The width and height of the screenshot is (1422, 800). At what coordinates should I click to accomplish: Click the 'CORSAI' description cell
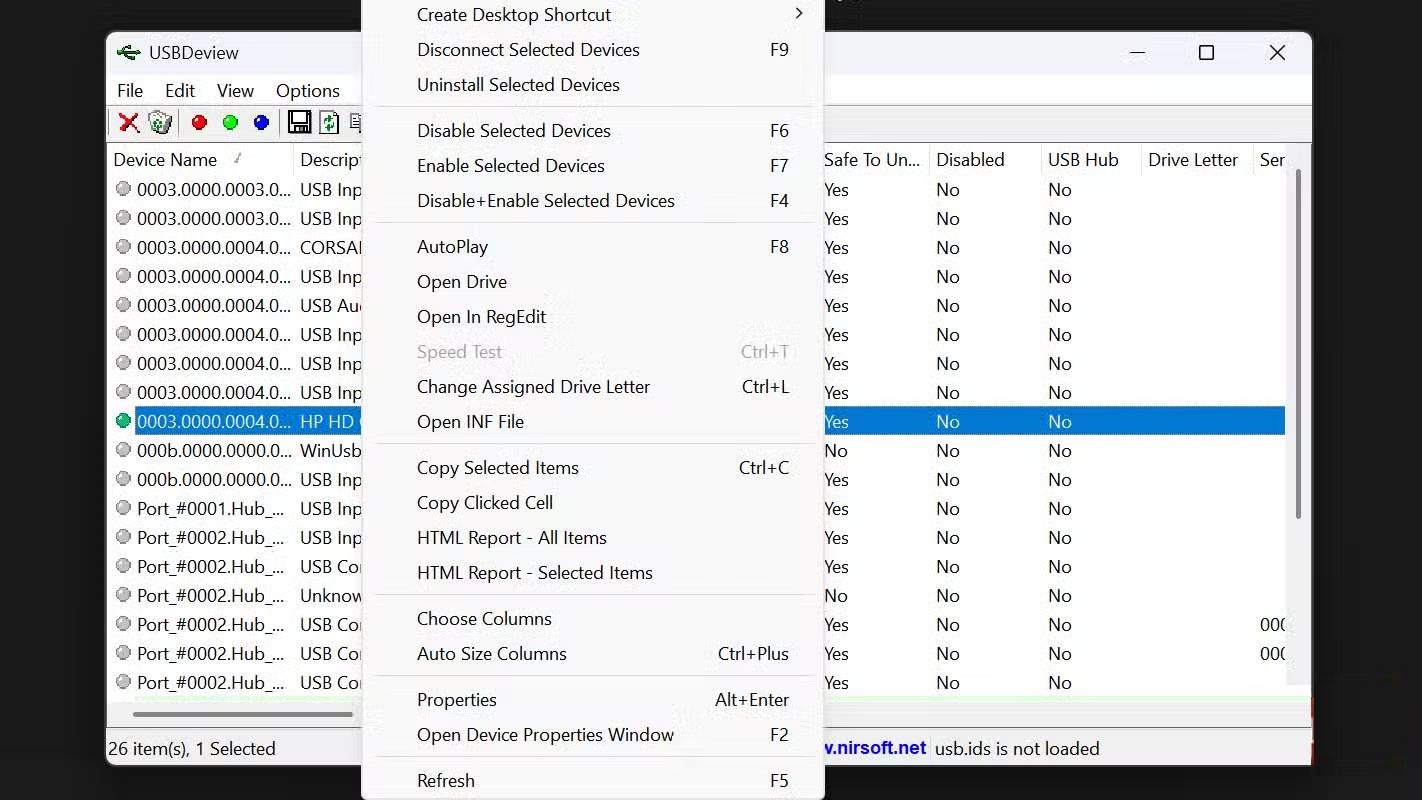pyautogui.click(x=330, y=248)
